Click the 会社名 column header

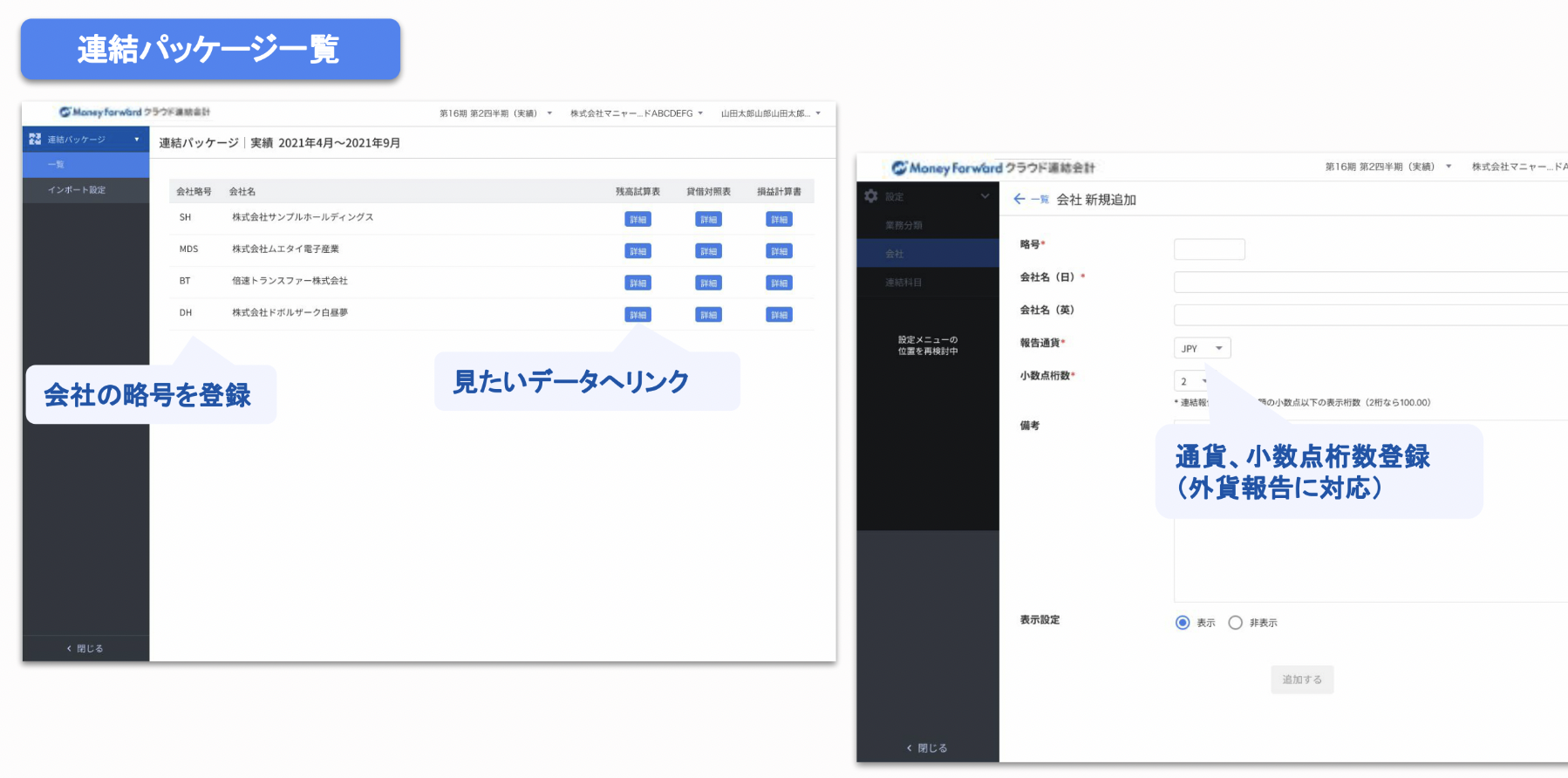[x=242, y=192]
